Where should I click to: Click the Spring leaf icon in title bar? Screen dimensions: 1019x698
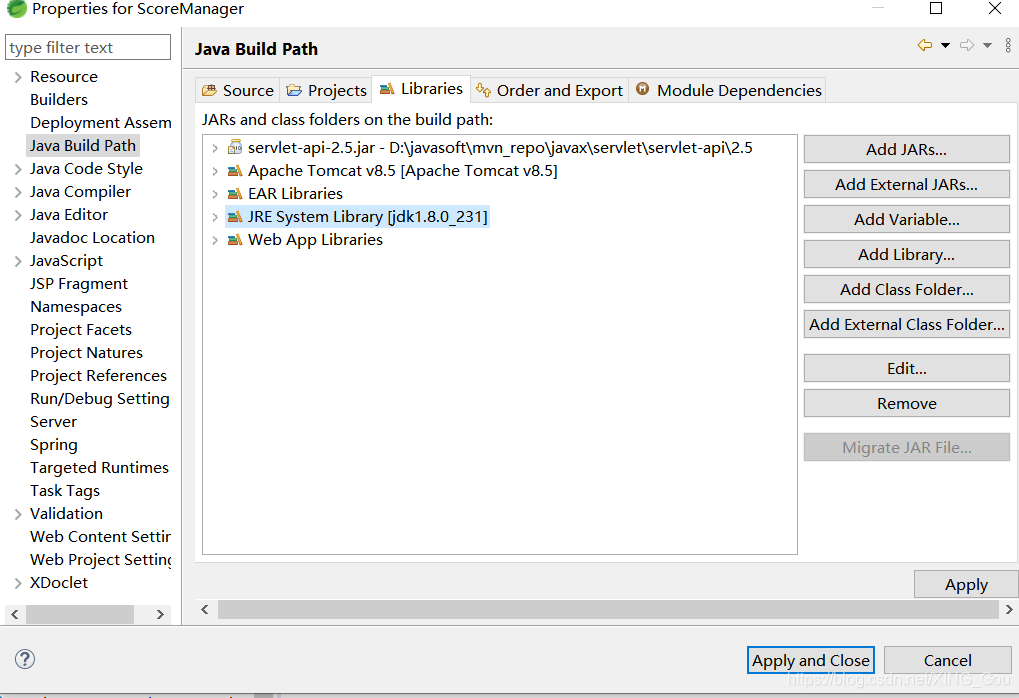[16, 8]
